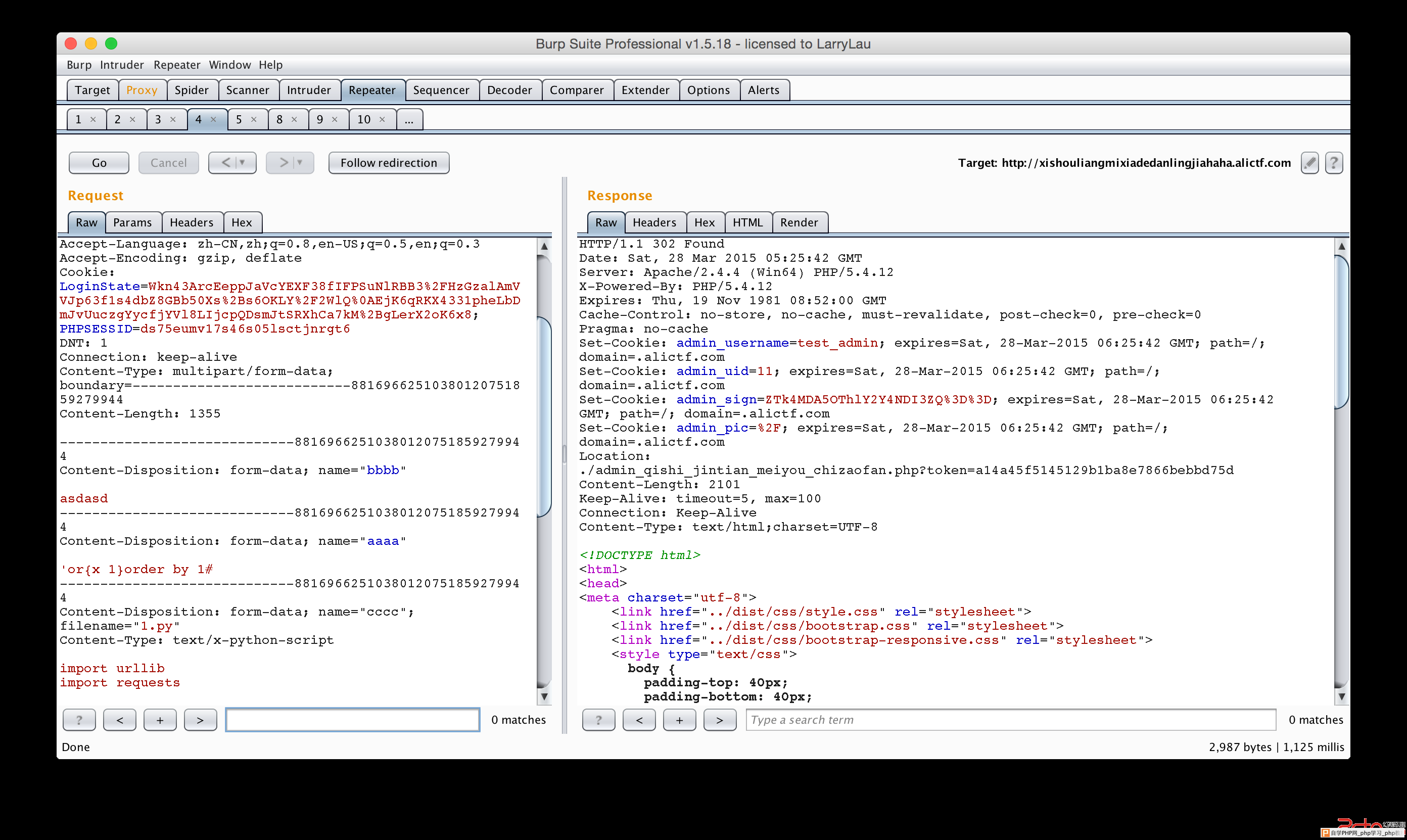1407x840 pixels.
Task: Close Repeater tab 9
Action: pyautogui.click(x=335, y=119)
